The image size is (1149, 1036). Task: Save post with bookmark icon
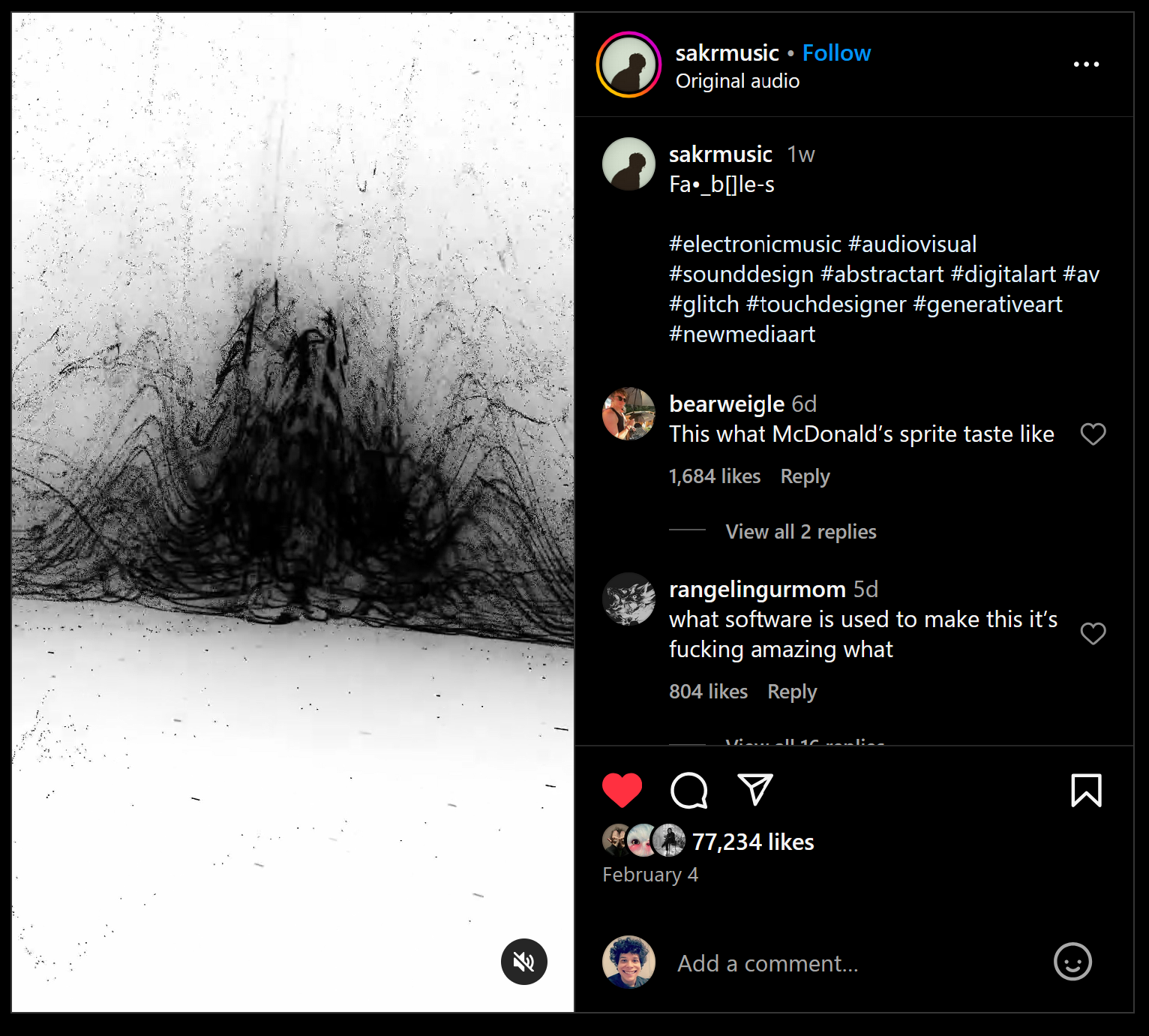tap(1086, 790)
